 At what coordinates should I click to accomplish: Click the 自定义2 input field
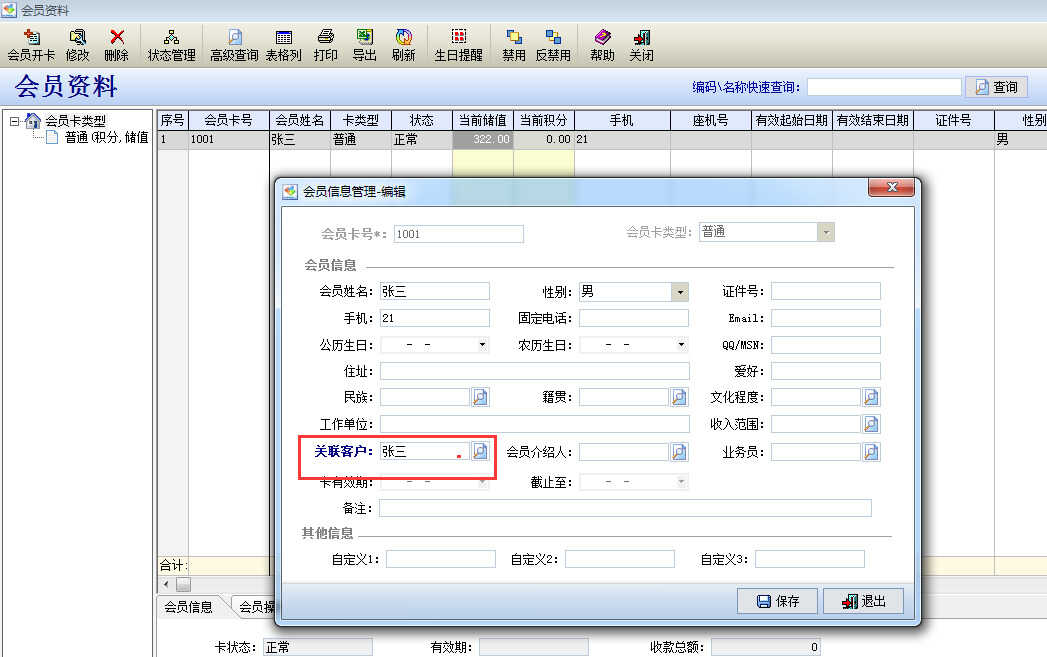[620, 559]
